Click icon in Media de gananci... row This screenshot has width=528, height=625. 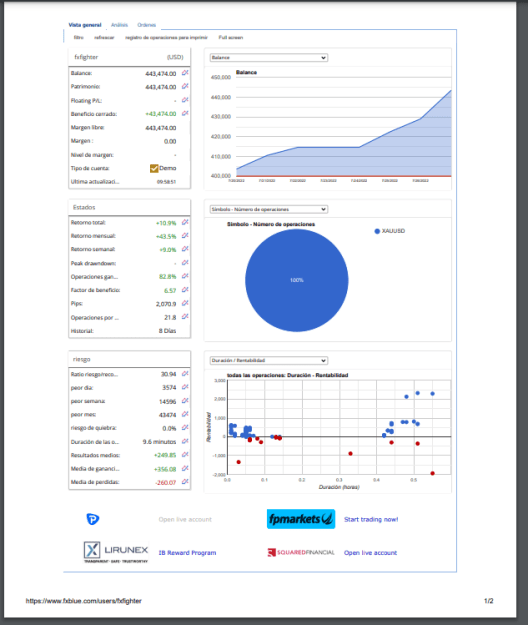point(185,468)
